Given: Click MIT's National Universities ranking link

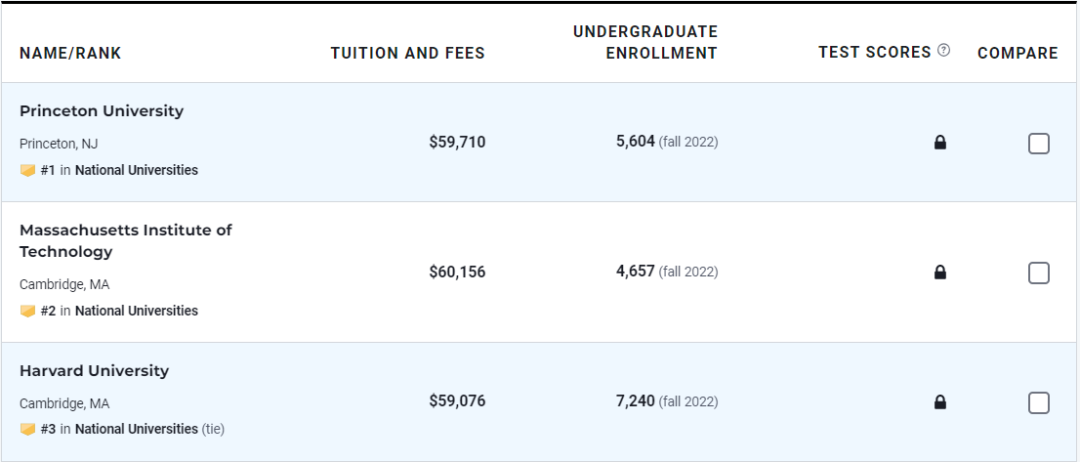Looking at the screenshot, I should 136,311.
